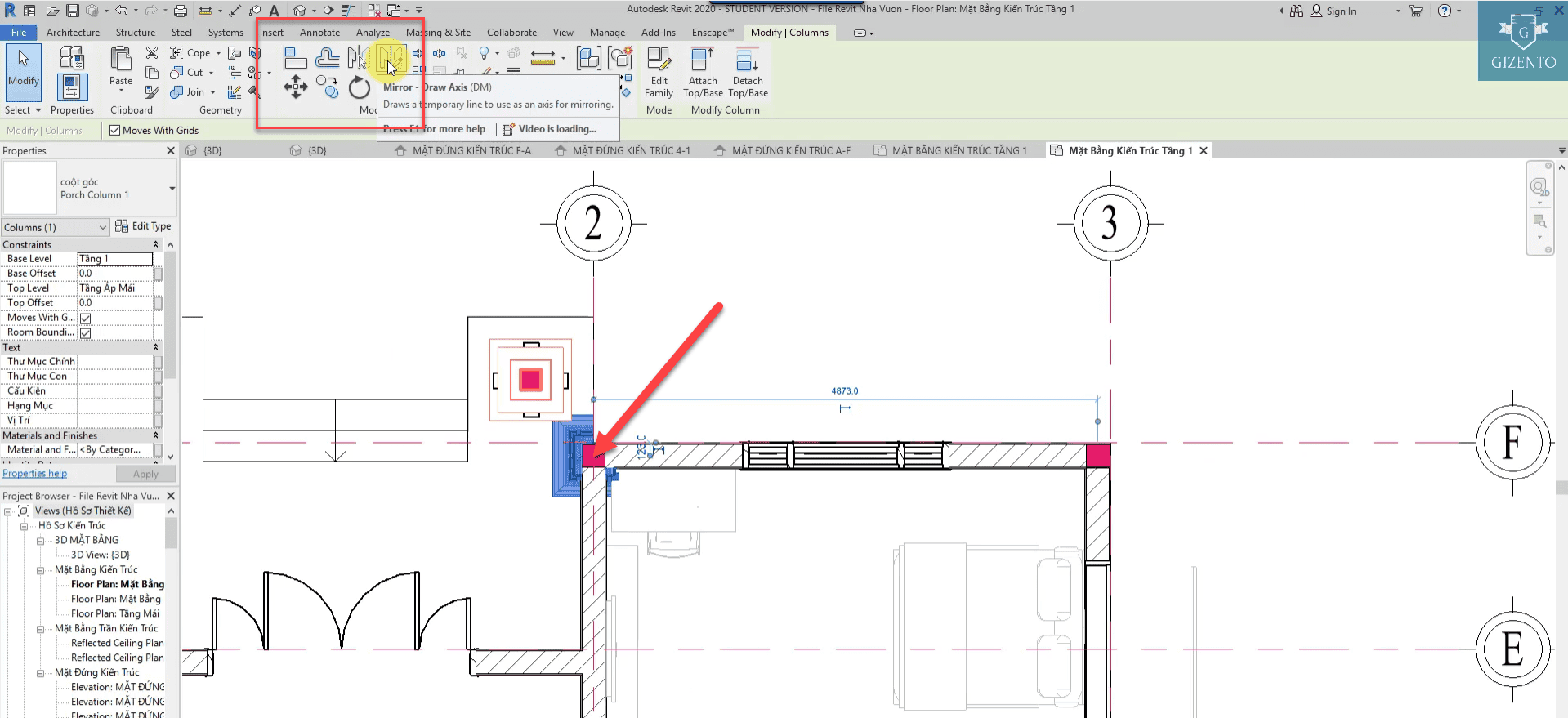Open the Systems ribbon tab
Screen dimensions: 1568x718
point(226,33)
